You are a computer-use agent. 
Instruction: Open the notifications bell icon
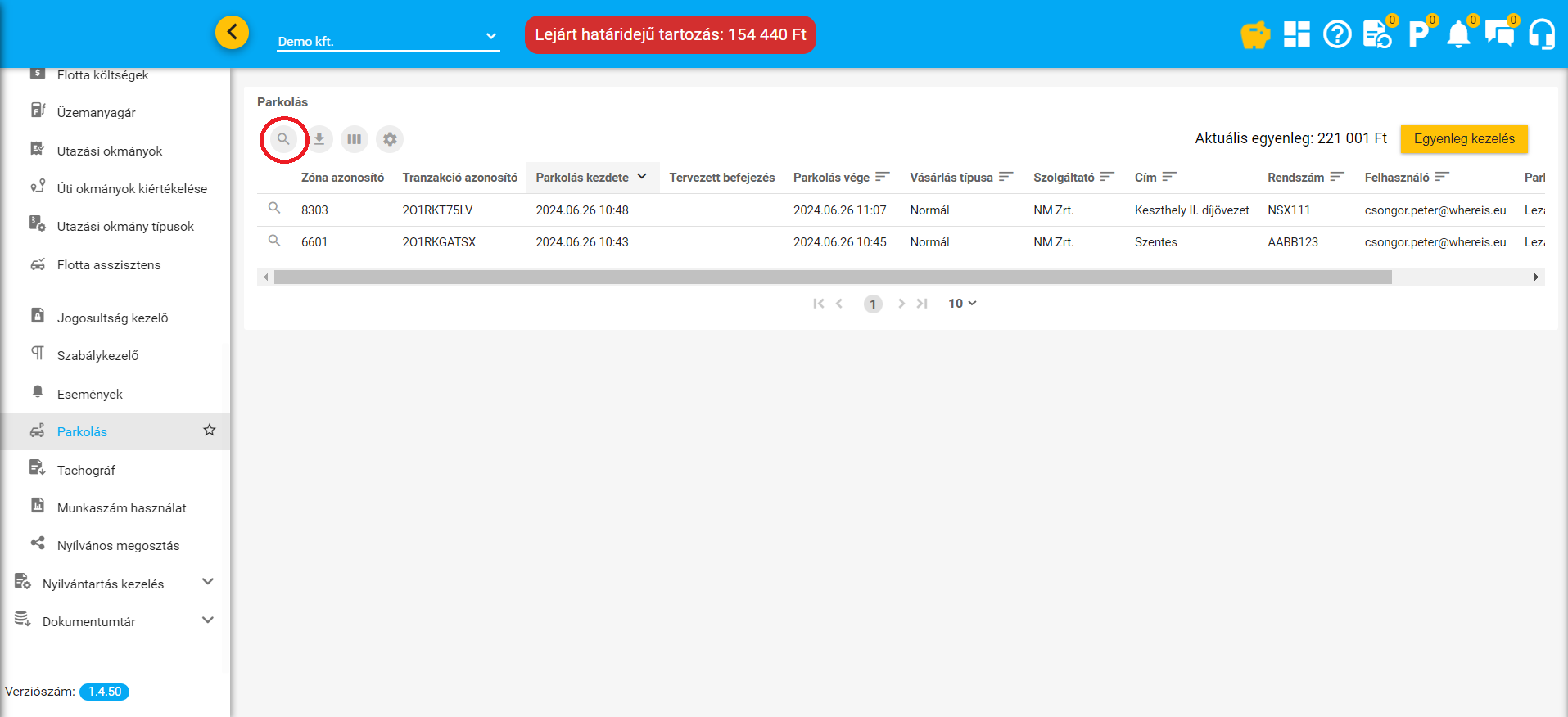[x=1458, y=35]
